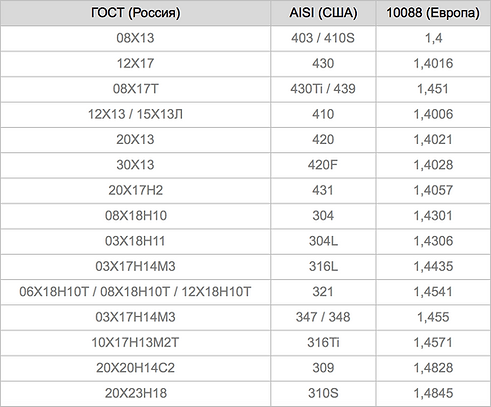Select the 1,4021 value cell
This screenshot has width=491, height=407.
[x=433, y=140]
